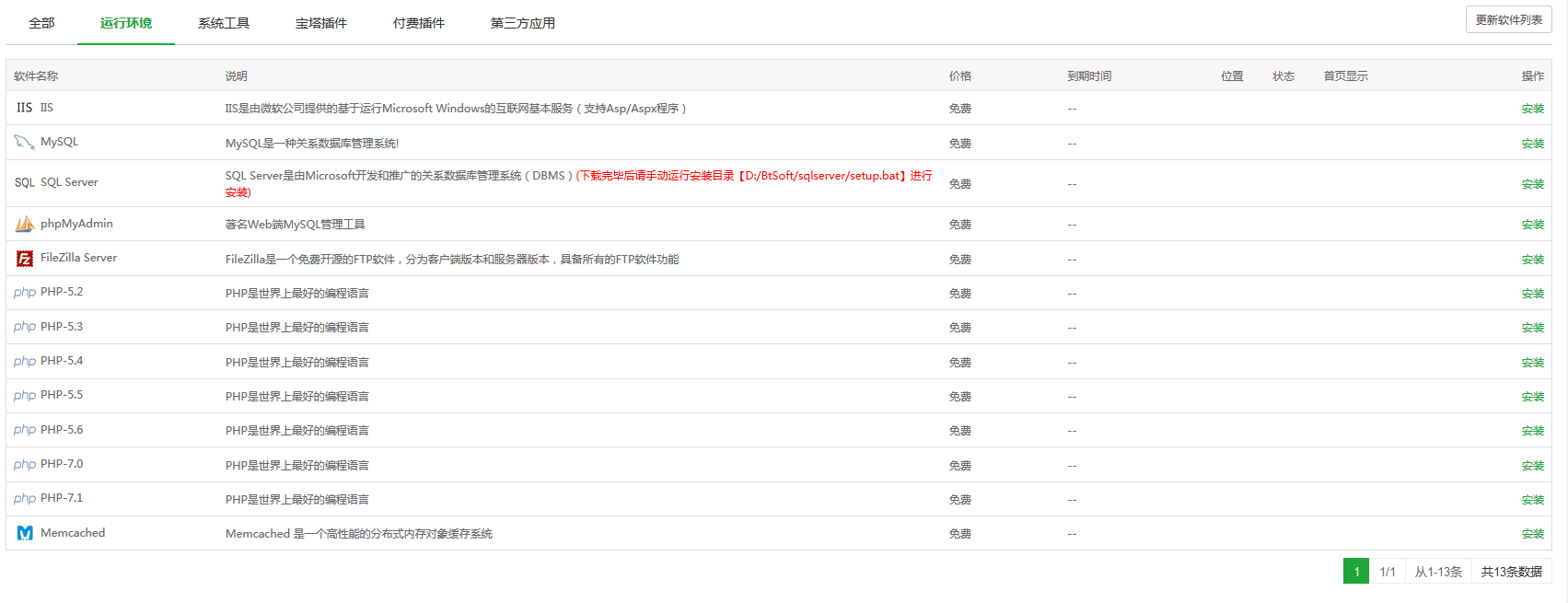Screen dimensions: 1568x603
Task: Select the 运行环境 tab
Action: [126, 23]
